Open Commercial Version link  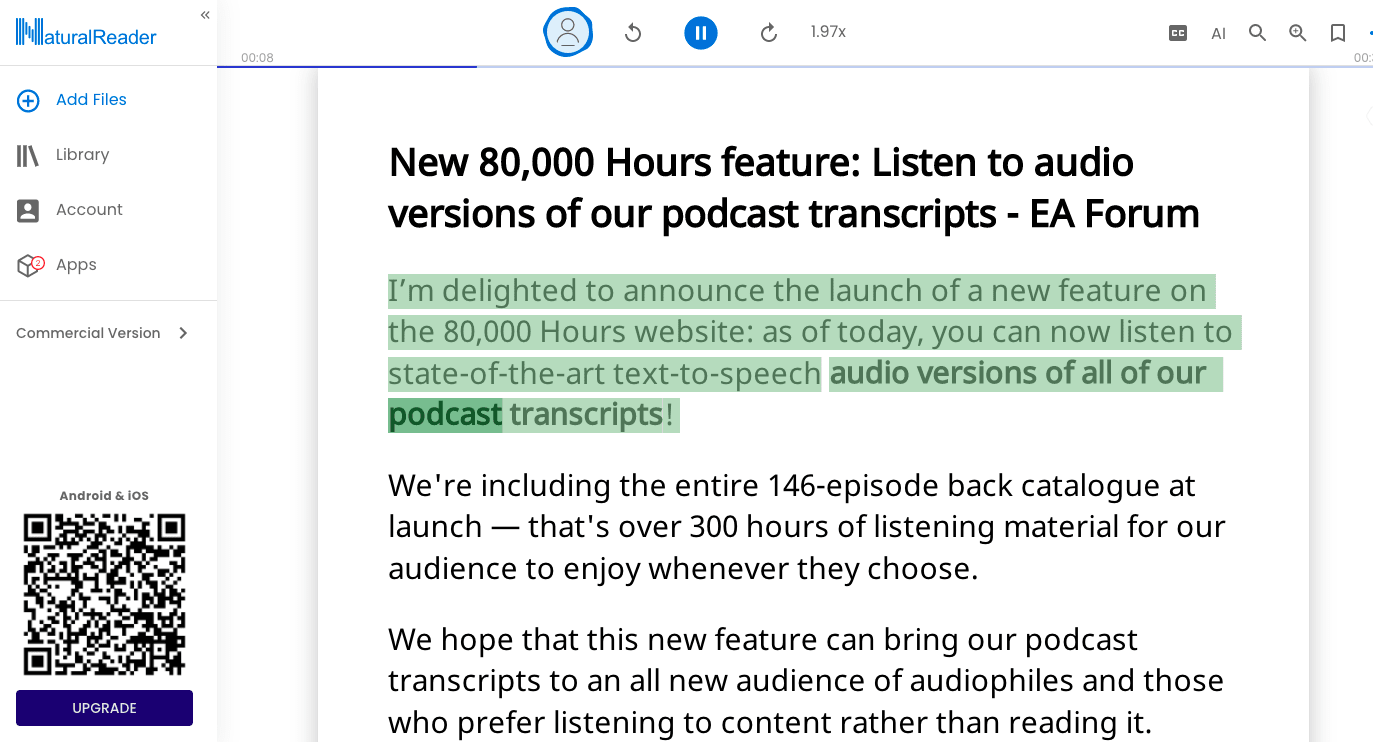click(88, 333)
